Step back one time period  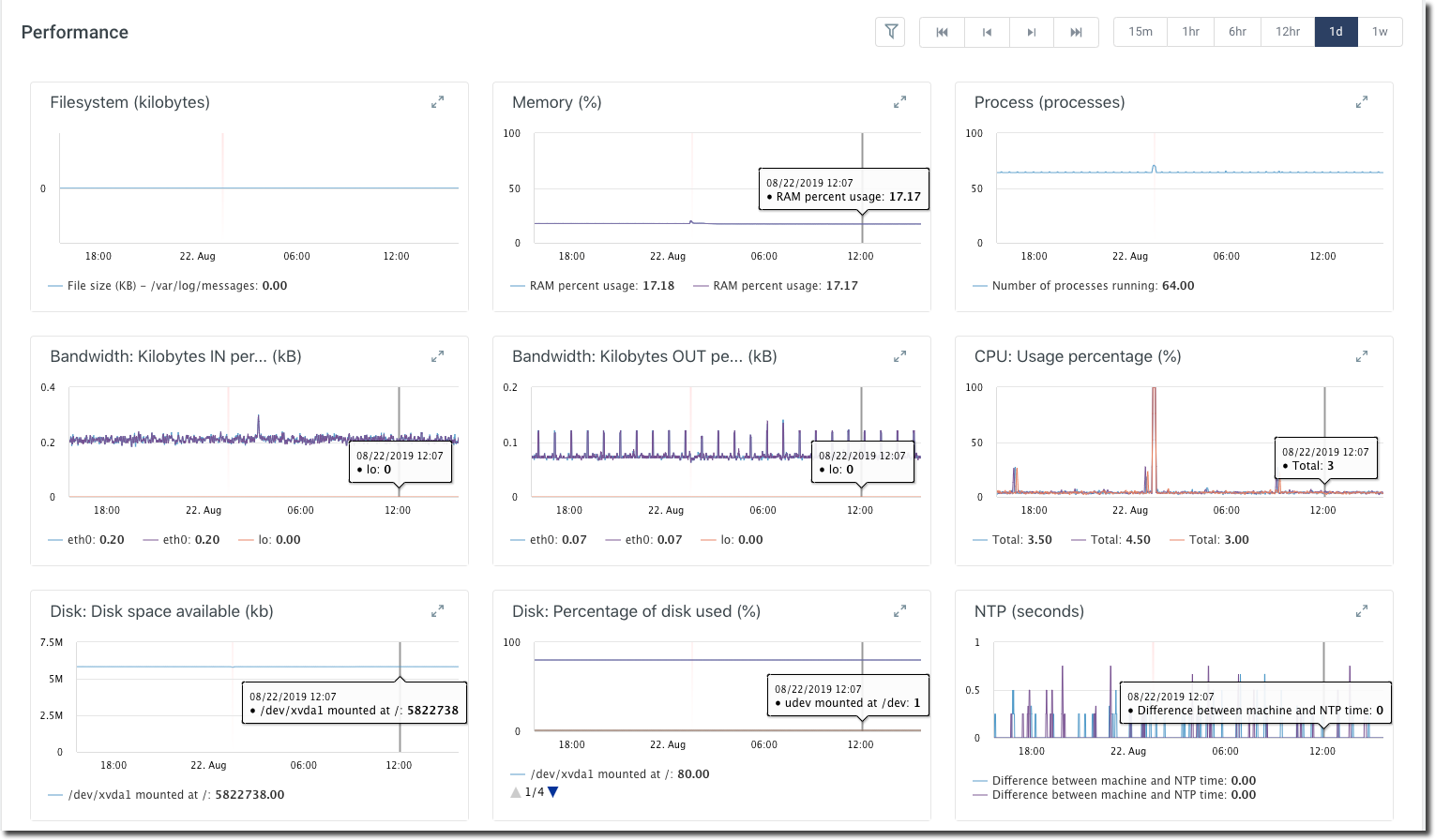[987, 32]
